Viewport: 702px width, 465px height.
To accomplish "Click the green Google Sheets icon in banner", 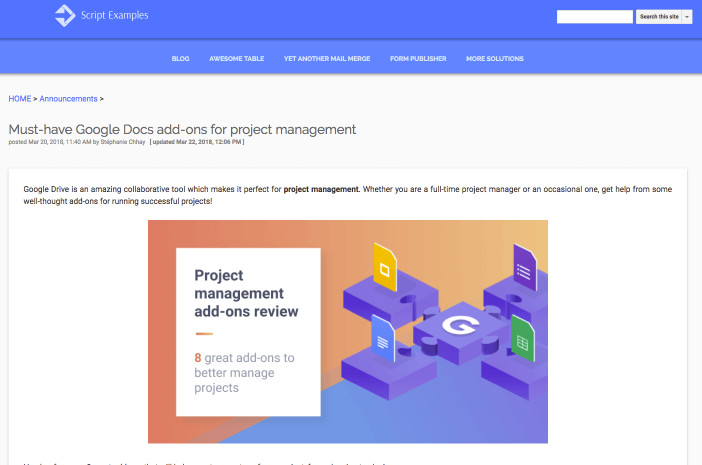I will (x=522, y=339).
